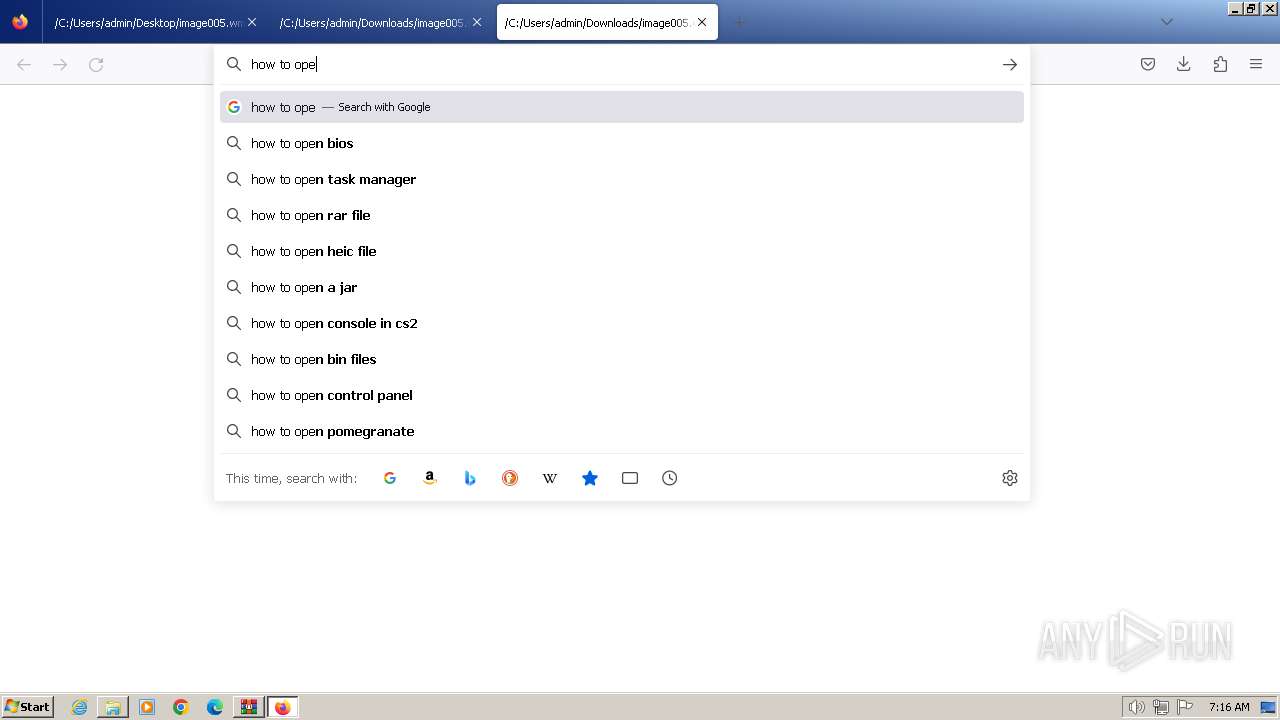Search this time with Wikipedia icon
This screenshot has width=1280, height=720.
pyautogui.click(x=550, y=478)
